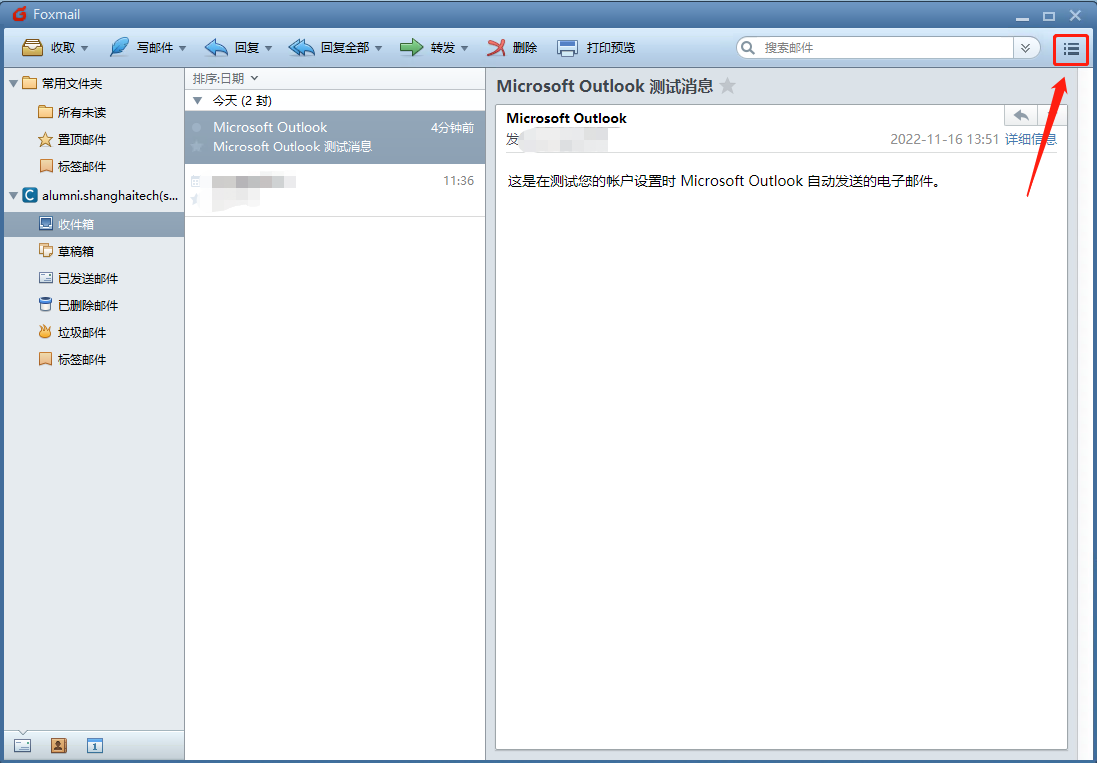
Task: Click the message body text starting 这是在测试
Action: (x=724, y=182)
